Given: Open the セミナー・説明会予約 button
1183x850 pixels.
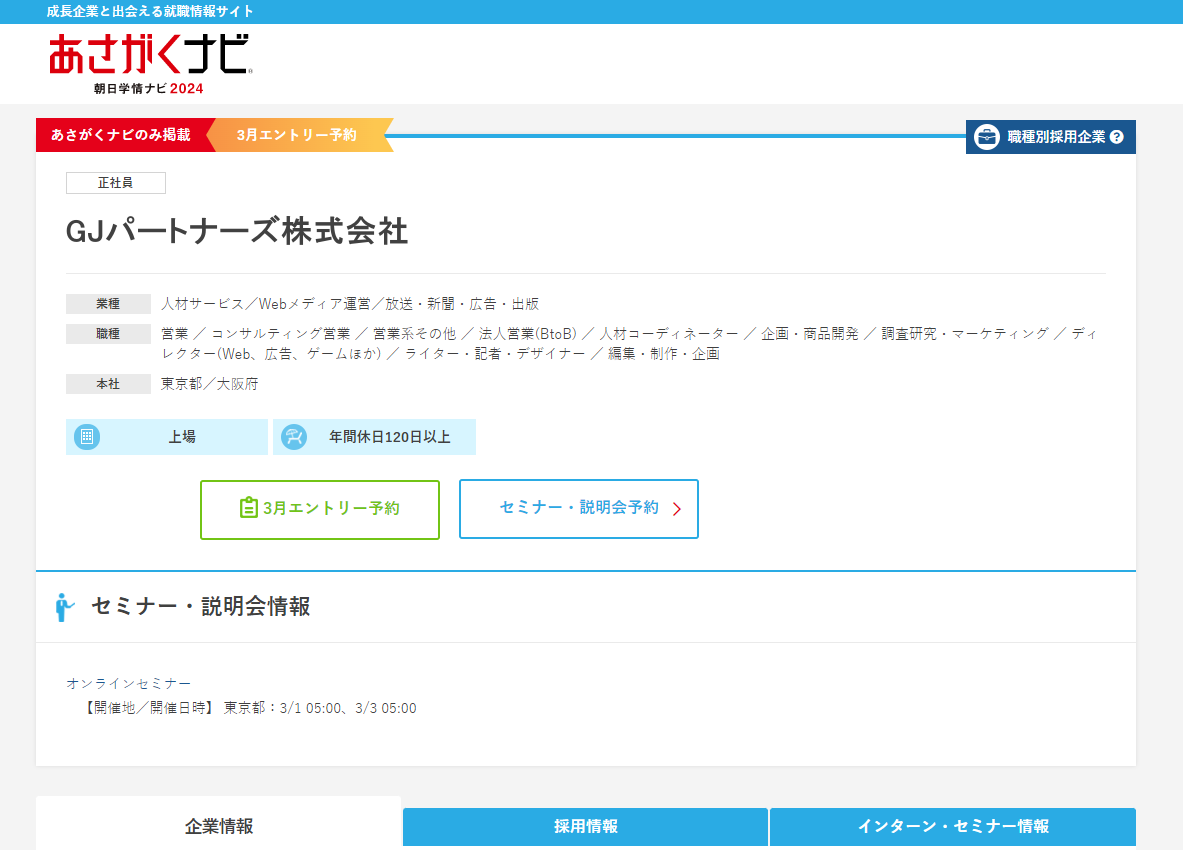Looking at the screenshot, I should pyautogui.click(x=579, y=509).
